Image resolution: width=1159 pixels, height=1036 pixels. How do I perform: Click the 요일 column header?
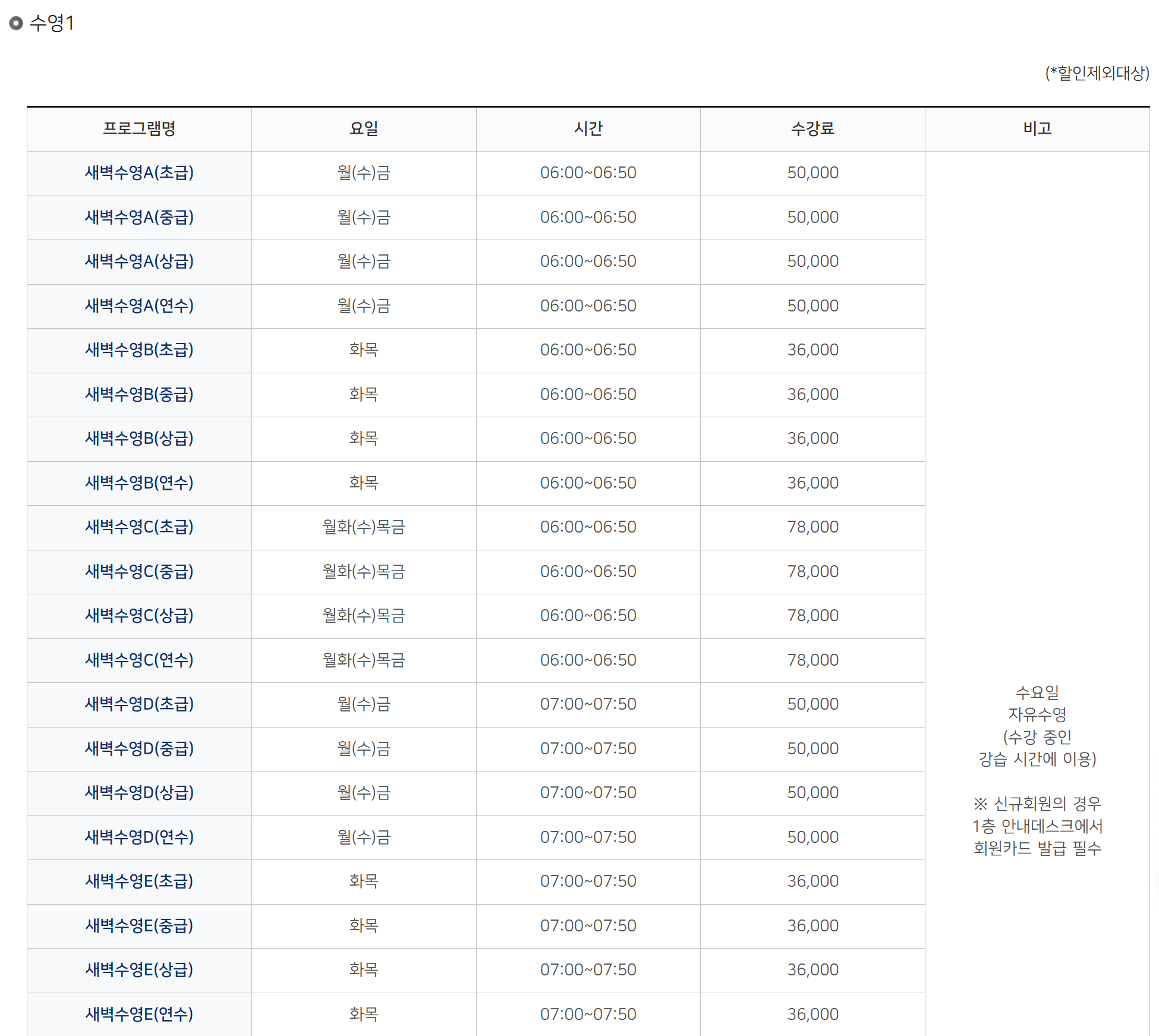click(x=364, y=128)
